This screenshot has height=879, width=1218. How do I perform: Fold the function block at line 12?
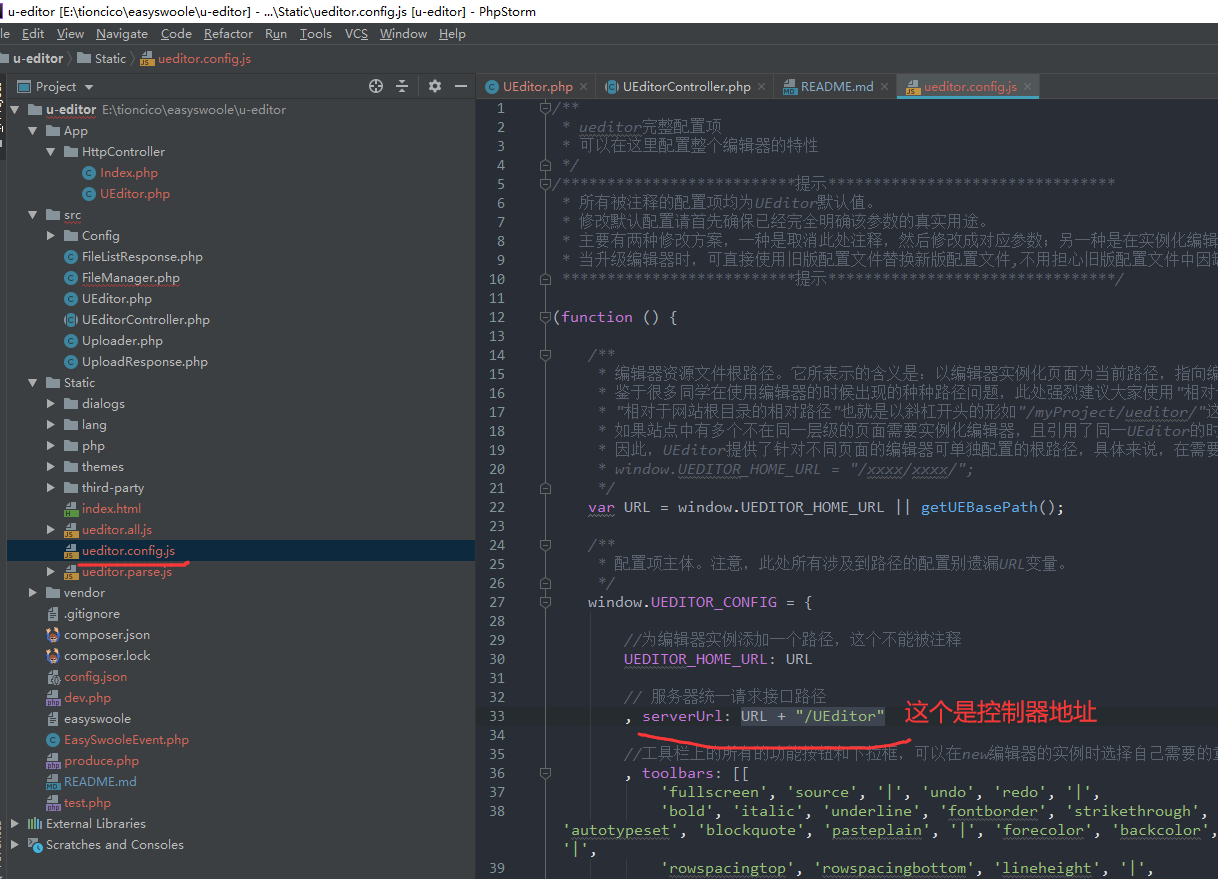pos(545,317)
